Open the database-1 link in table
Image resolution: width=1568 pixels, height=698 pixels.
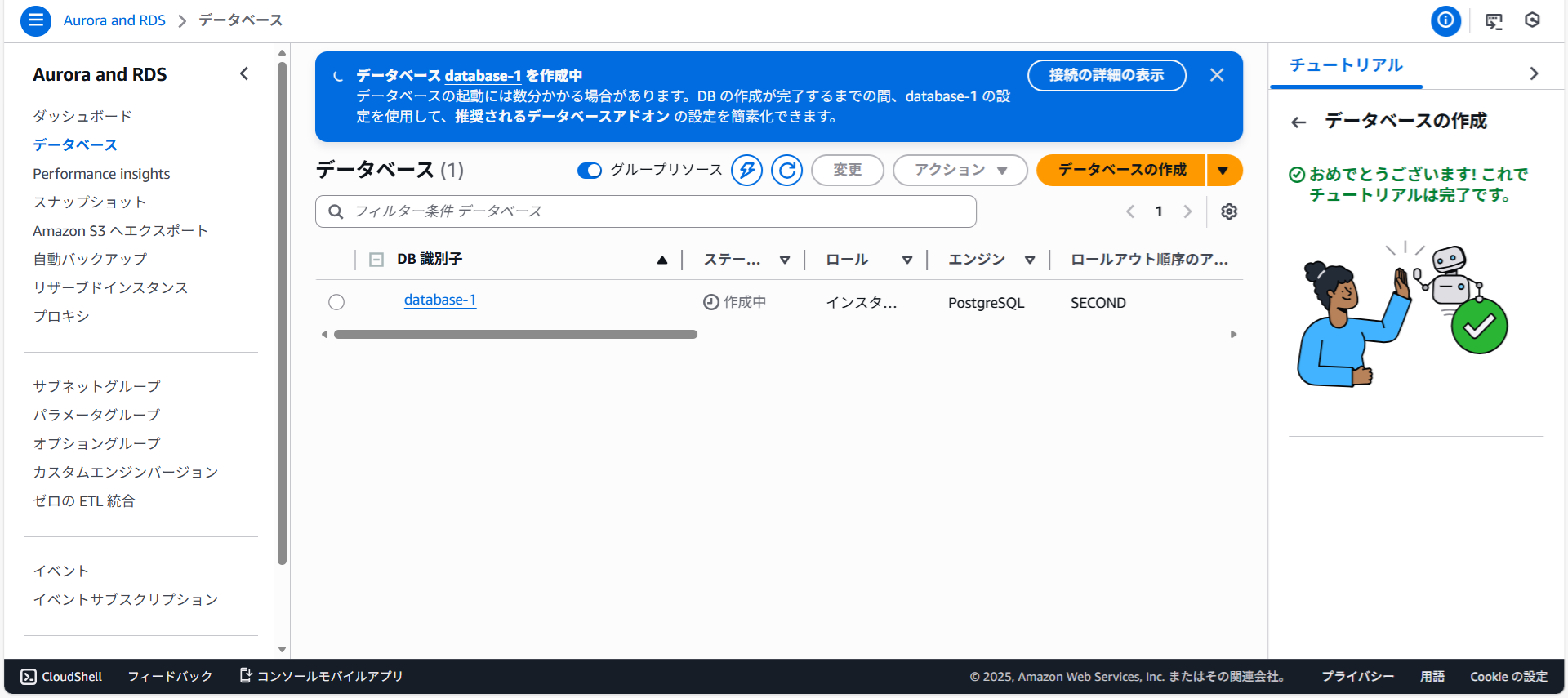click(439, 300)
